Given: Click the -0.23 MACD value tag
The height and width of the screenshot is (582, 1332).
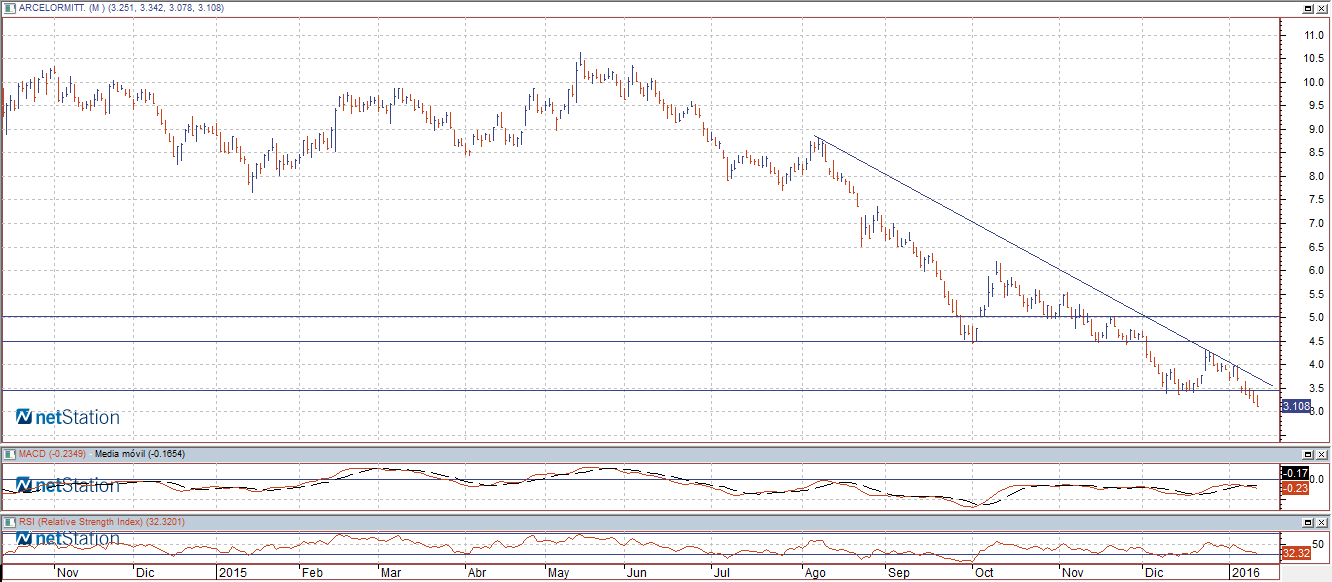Looking at the screenshot, I should point(1296,487).
